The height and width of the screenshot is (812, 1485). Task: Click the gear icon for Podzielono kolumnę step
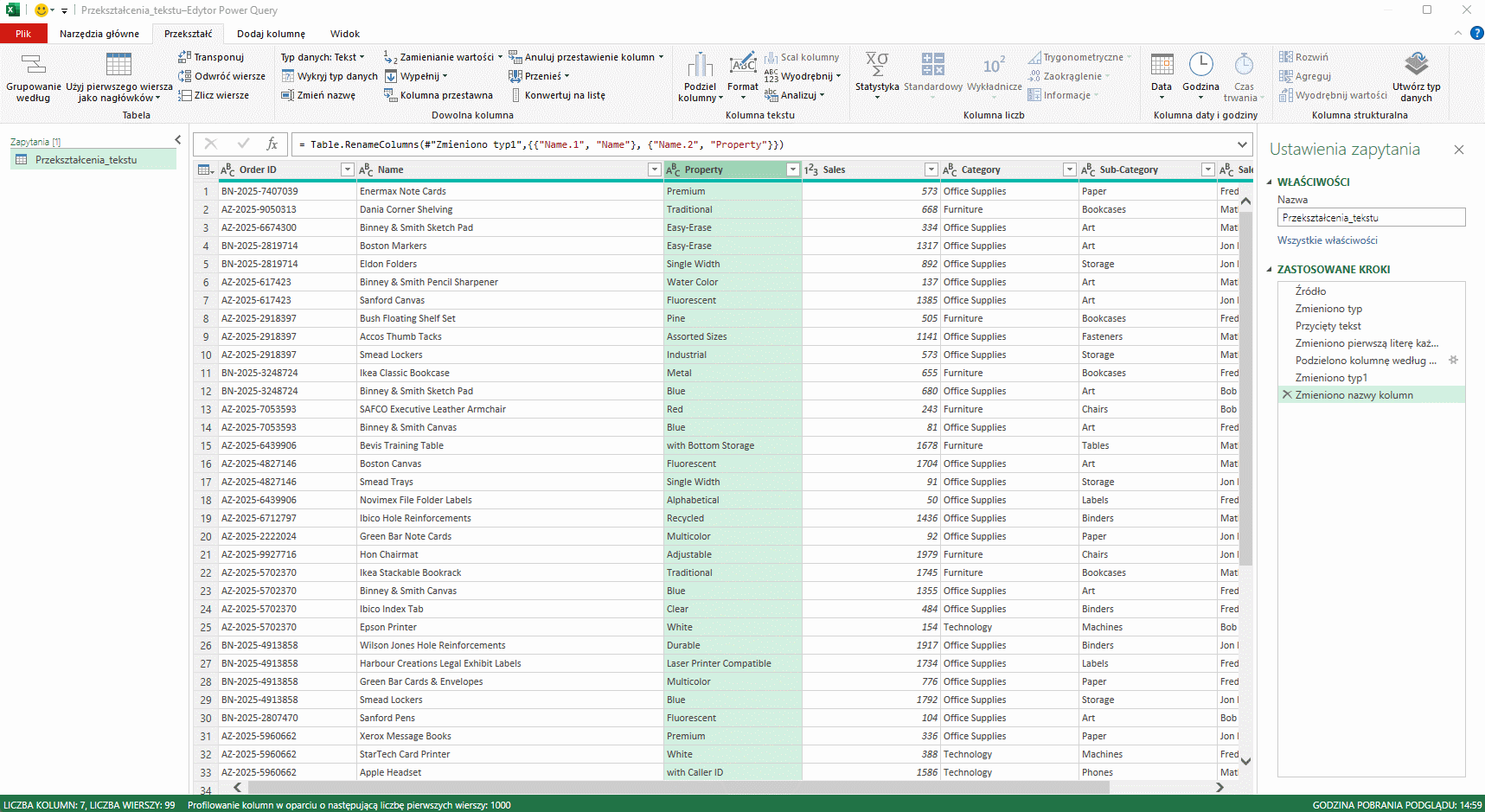[x=1453, y=361]
